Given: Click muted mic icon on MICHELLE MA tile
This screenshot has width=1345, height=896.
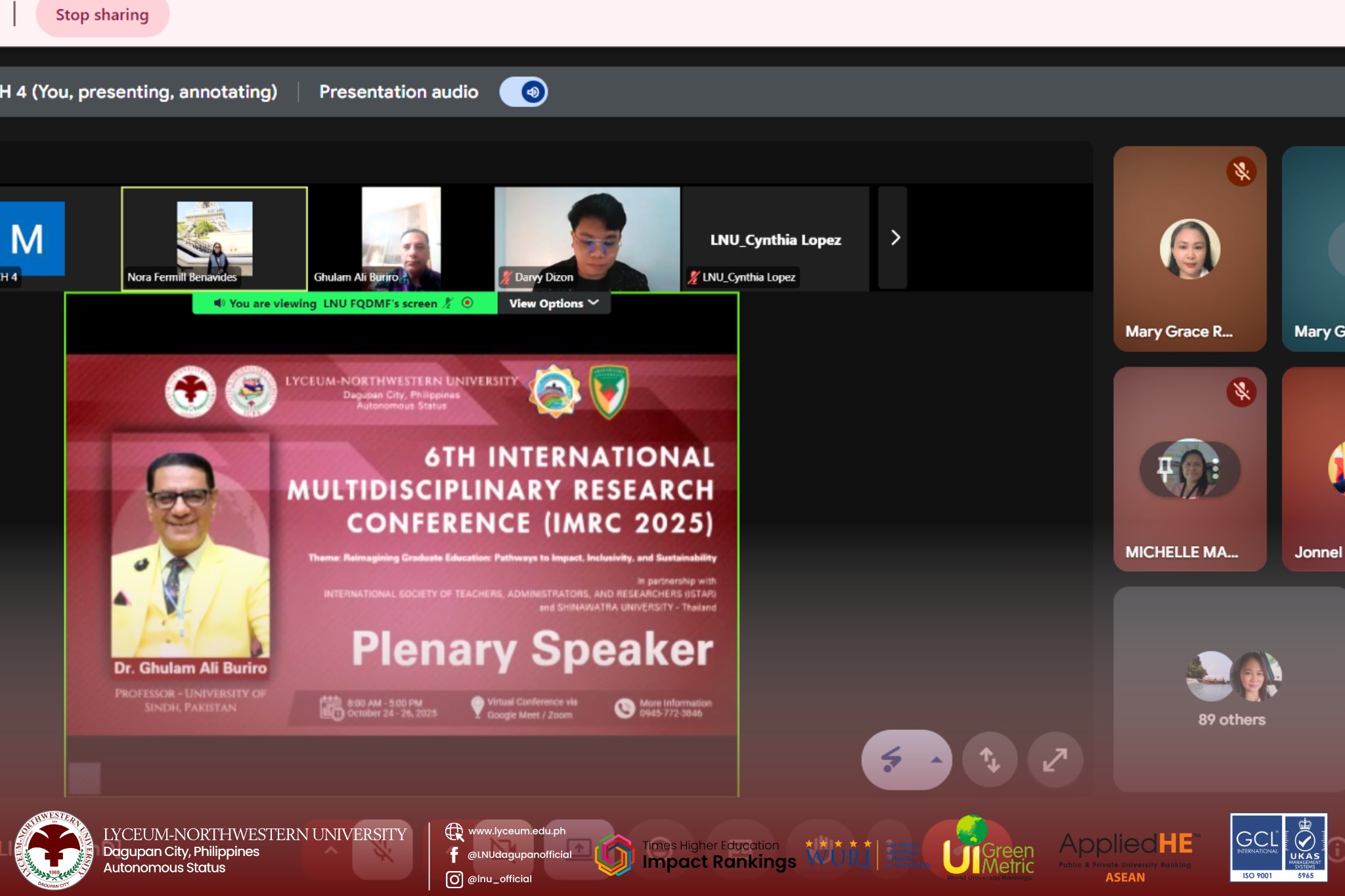Looking at the screenshot, I should 1241,392.
